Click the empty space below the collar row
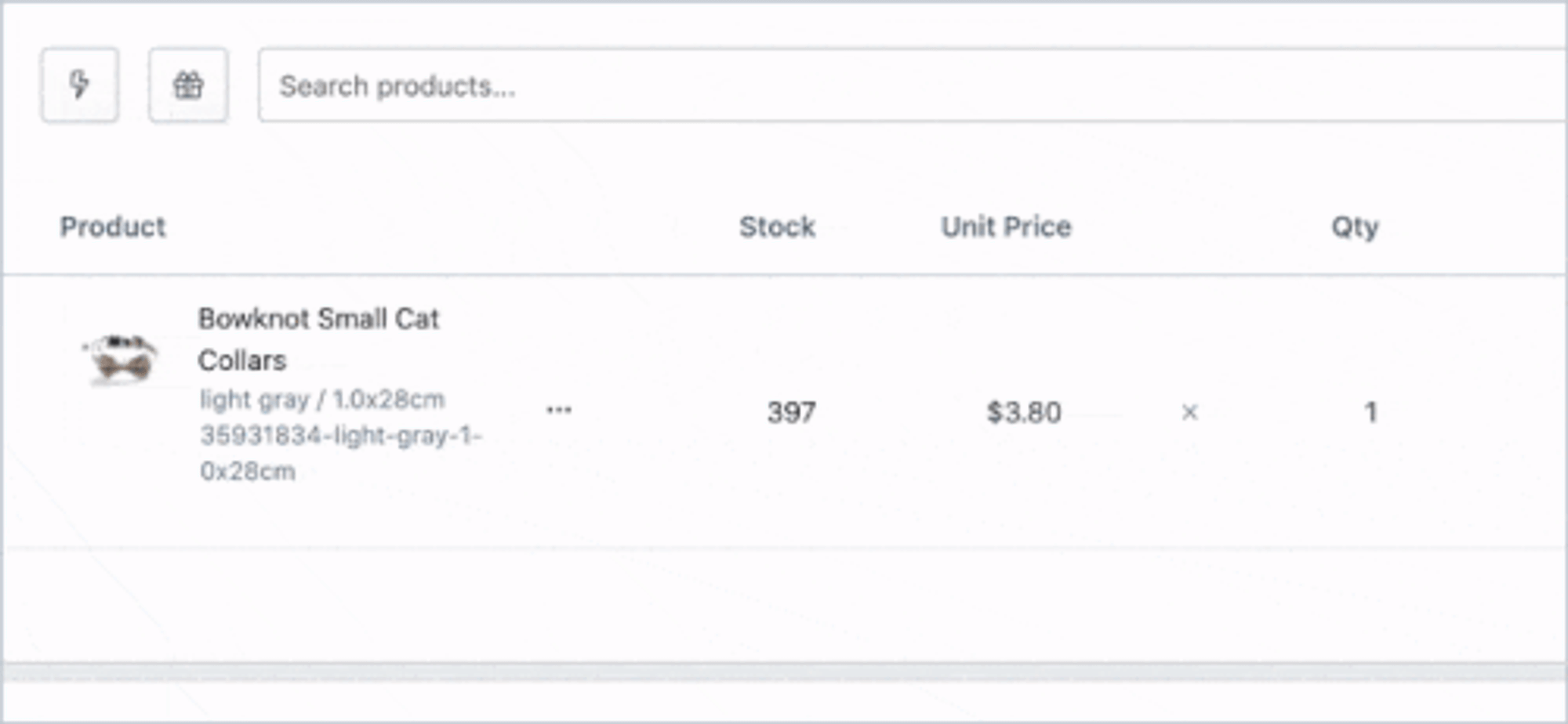1568x724 pixels. pyautogui.click(x=784, y=603)
